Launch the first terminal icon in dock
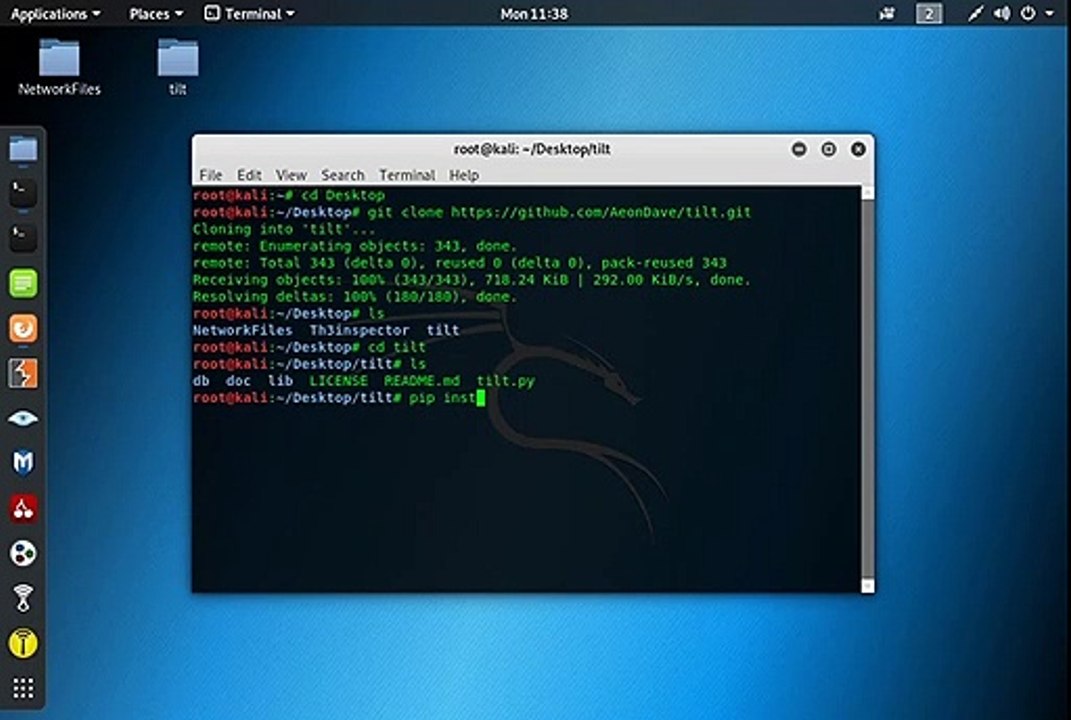The image size is (1071, 720). [x=23, y=193]
